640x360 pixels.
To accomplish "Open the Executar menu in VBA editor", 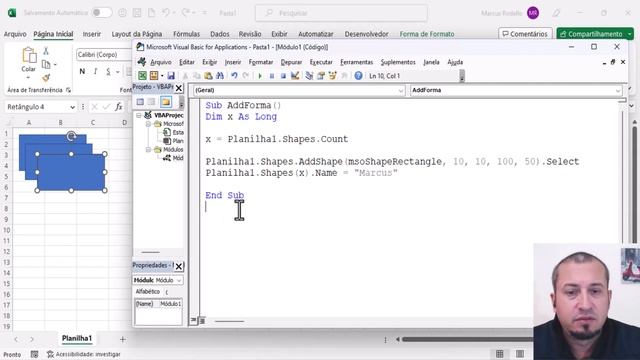I will point(321,62).
